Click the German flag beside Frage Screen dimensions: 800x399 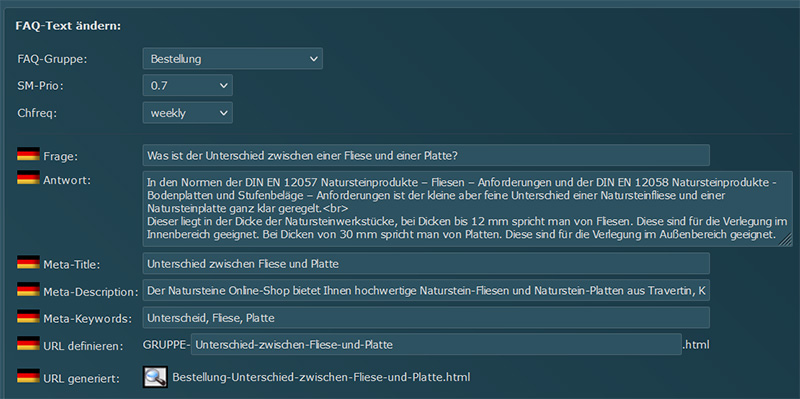tap(28, 154)
